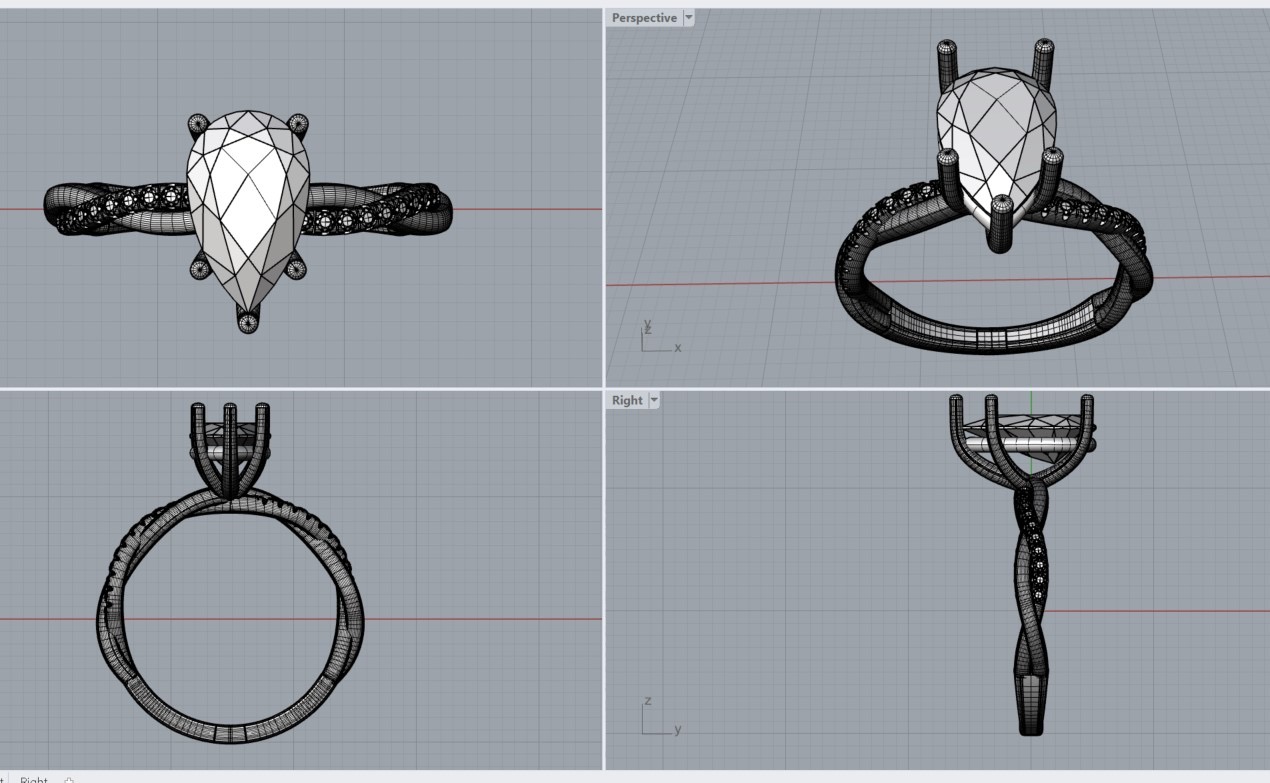Viewport: 1270px width, 783px height.
Task: Click the upper-left prong in top-left viewport
Action: point(198,124)
